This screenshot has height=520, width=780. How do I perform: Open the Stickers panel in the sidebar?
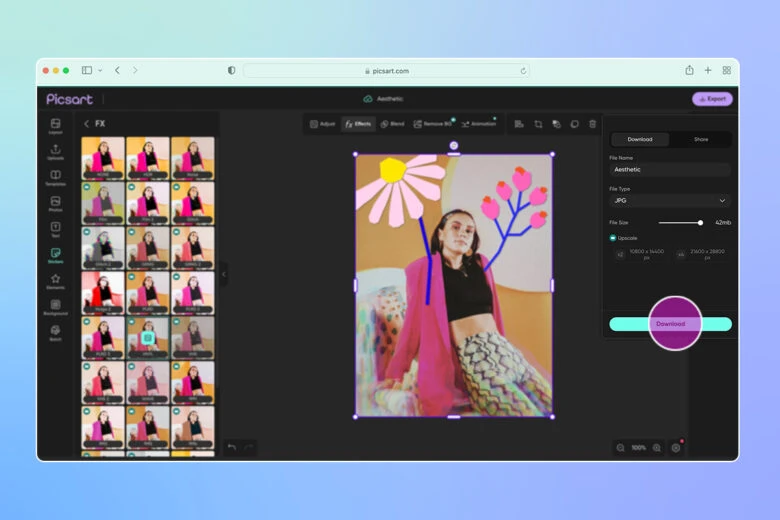click(x=55, y=255)
